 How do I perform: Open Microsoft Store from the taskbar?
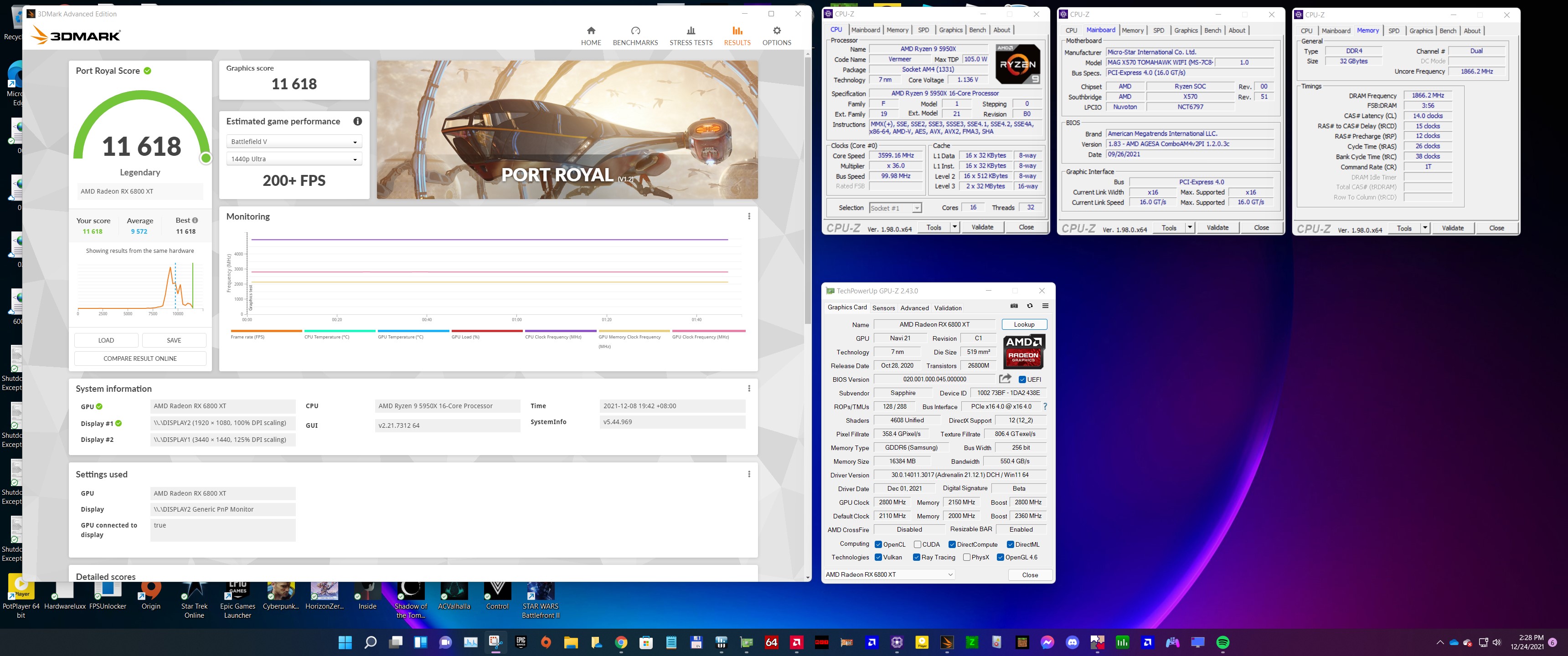646,642
